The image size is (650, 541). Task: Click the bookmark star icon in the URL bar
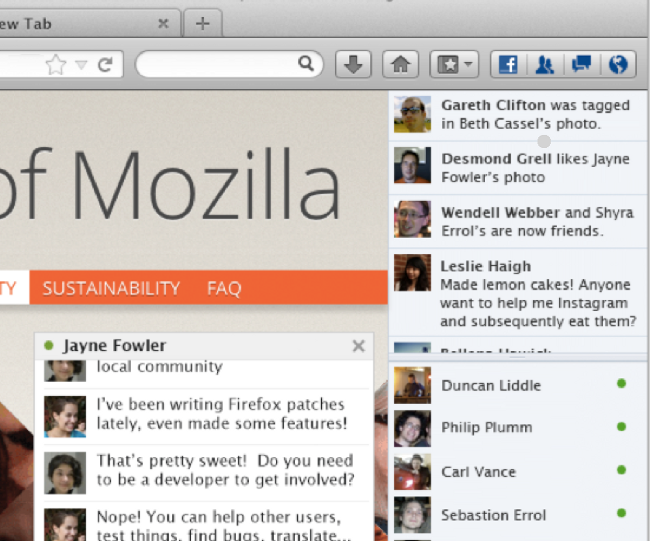pyautogui.click(x=56, y=64)
